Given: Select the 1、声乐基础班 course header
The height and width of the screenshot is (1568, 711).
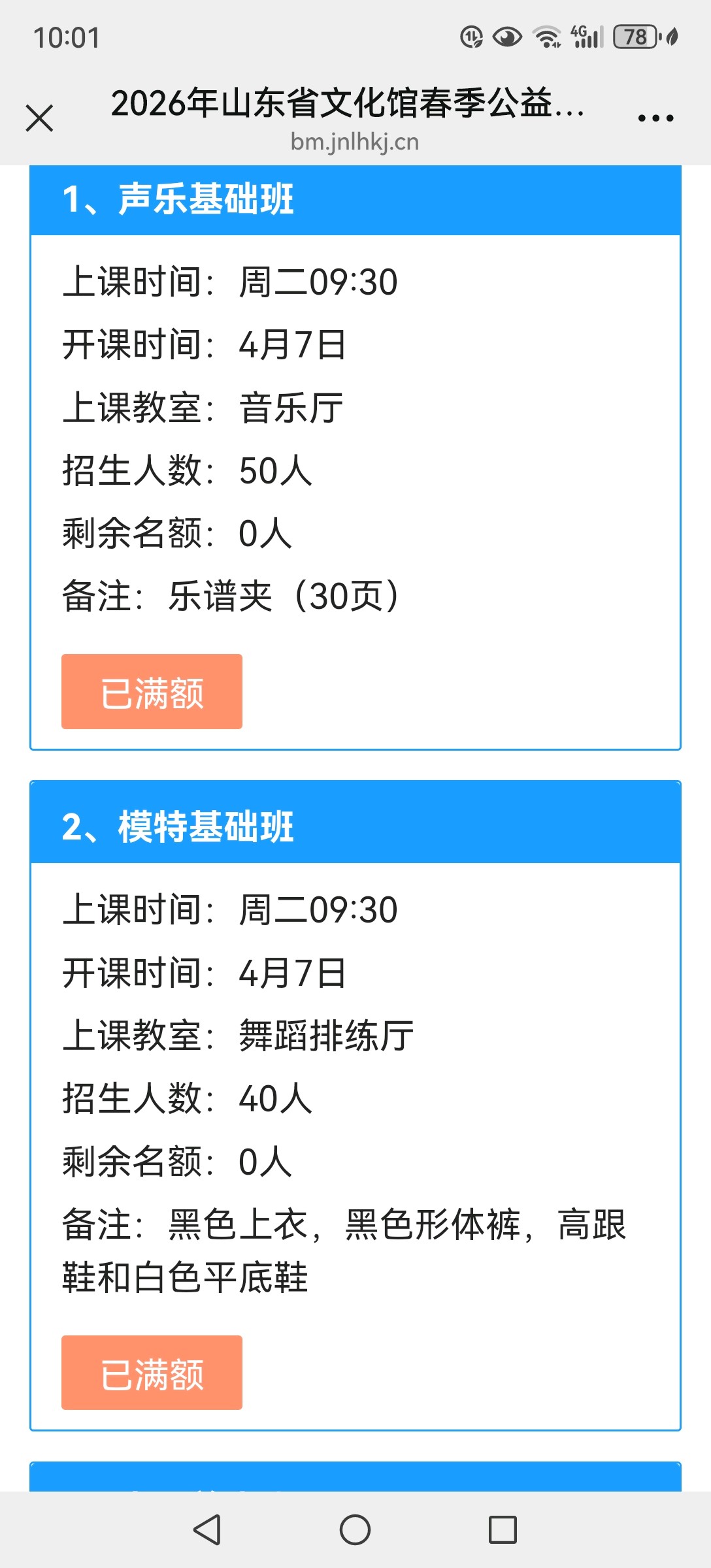Looking at the screenshot, I should tap(178, 199).
